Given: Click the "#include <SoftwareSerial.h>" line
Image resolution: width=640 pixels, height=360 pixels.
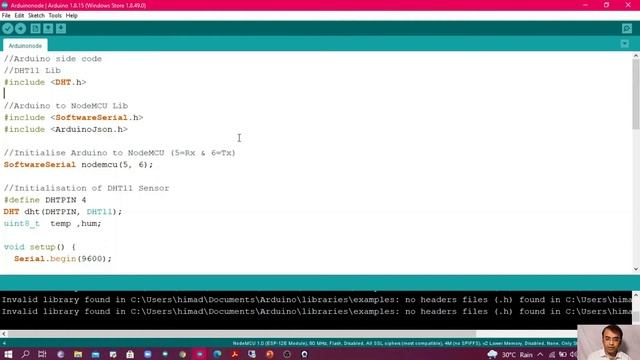Looking at the screenshot, I should (x=73, y=118).
